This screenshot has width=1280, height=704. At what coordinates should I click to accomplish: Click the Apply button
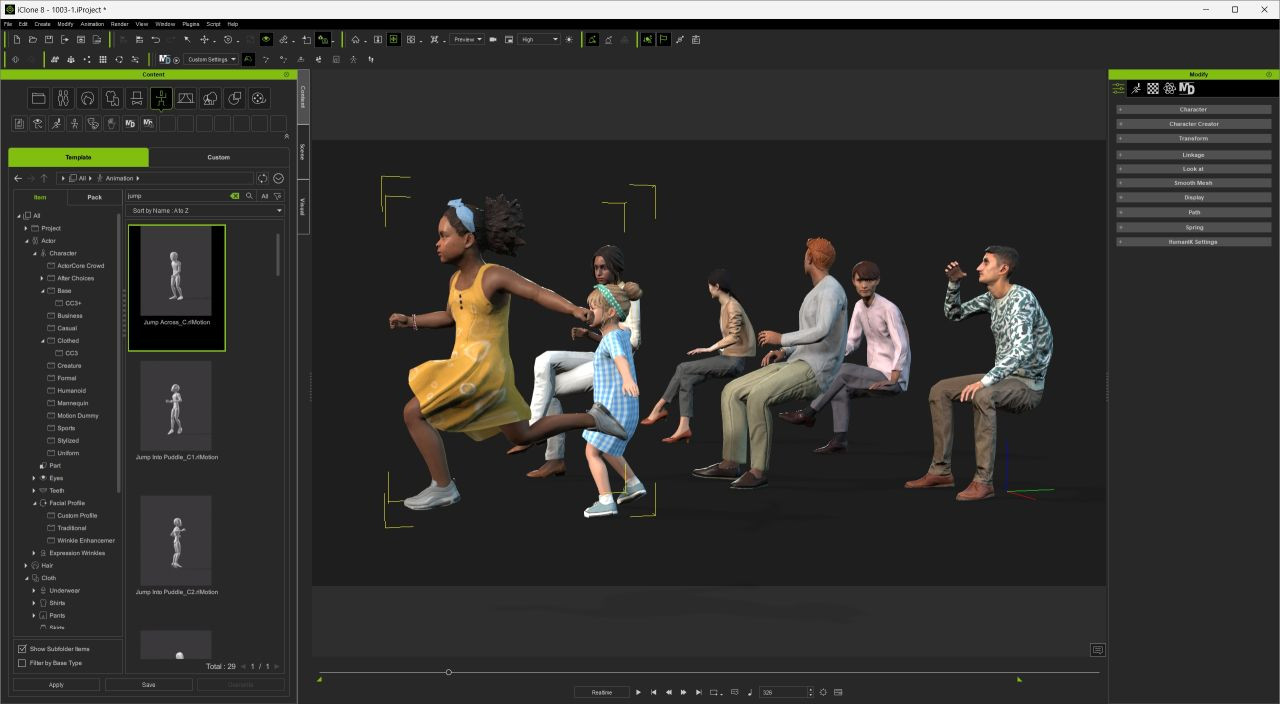click(56, 685)
